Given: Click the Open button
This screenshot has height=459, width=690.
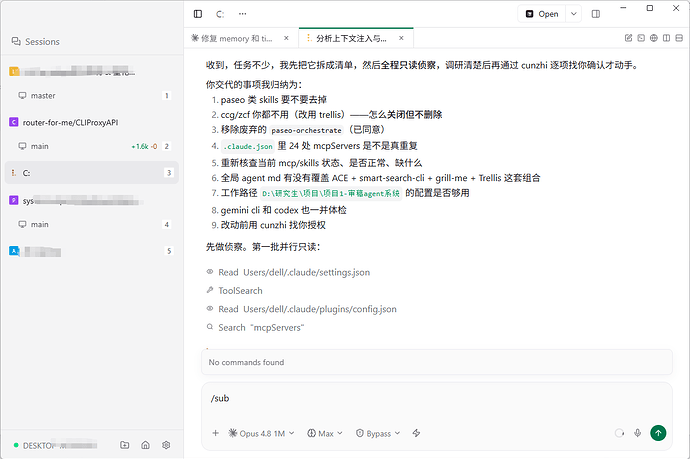Looking at the screenshot, I should (542, 14).
